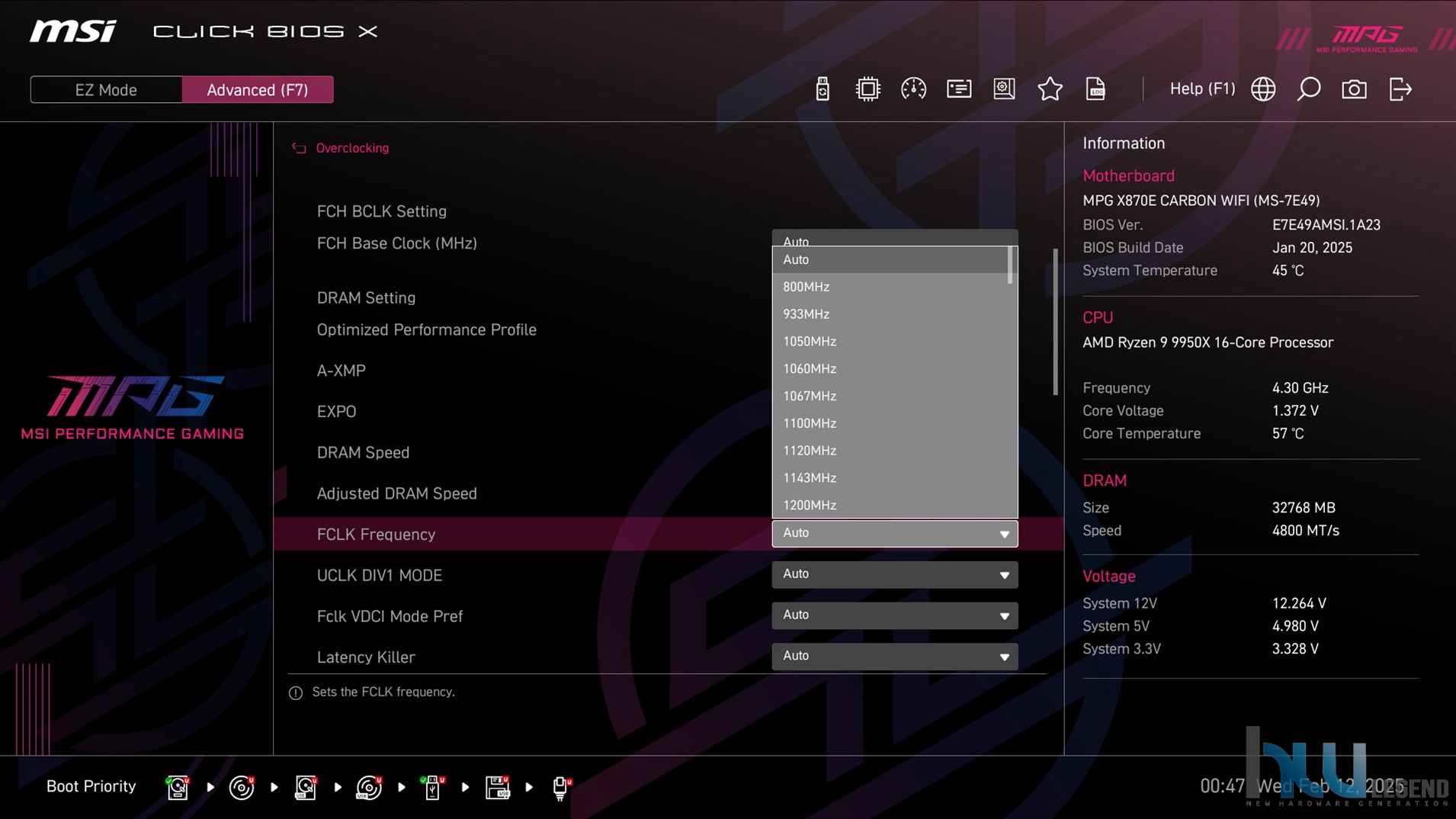Select the Latency Killer label
The width and height of the screenshot is (1456, 819).
click(x=366, y=657)
